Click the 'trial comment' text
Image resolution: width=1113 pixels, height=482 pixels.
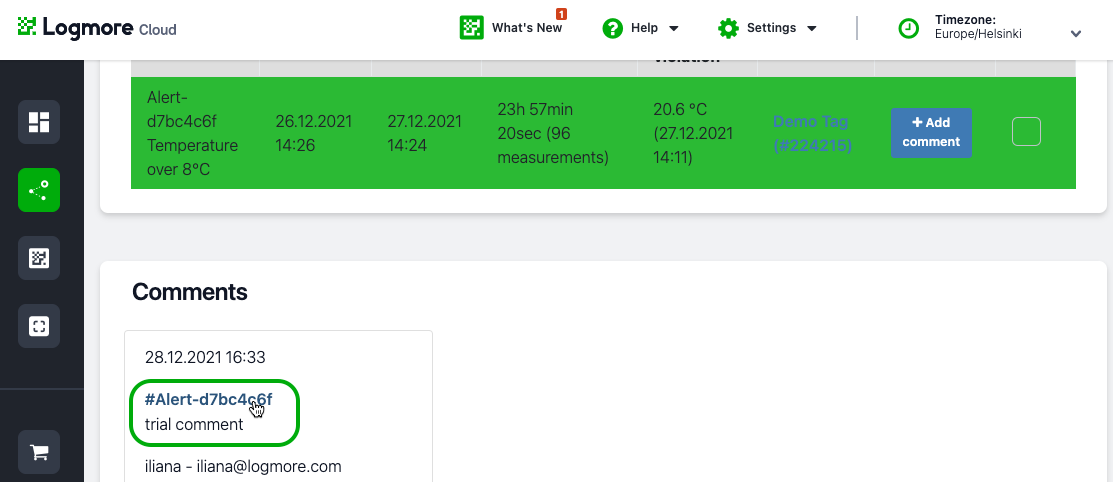(x=194, y=425)
